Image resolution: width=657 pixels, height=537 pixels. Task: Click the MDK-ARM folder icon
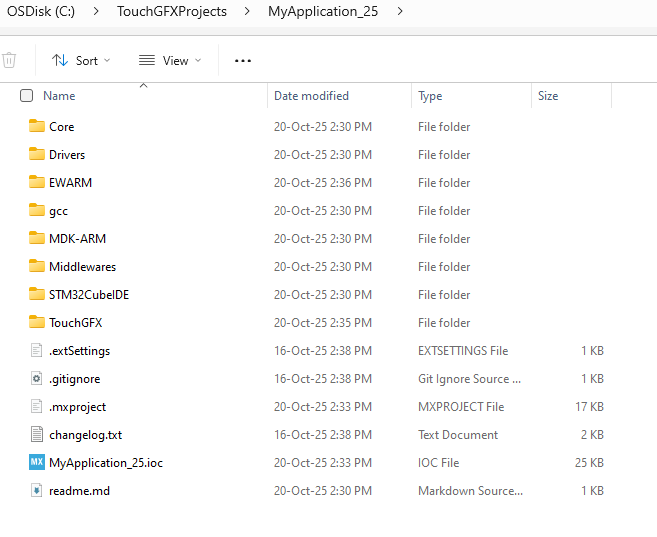coord(37,238)
